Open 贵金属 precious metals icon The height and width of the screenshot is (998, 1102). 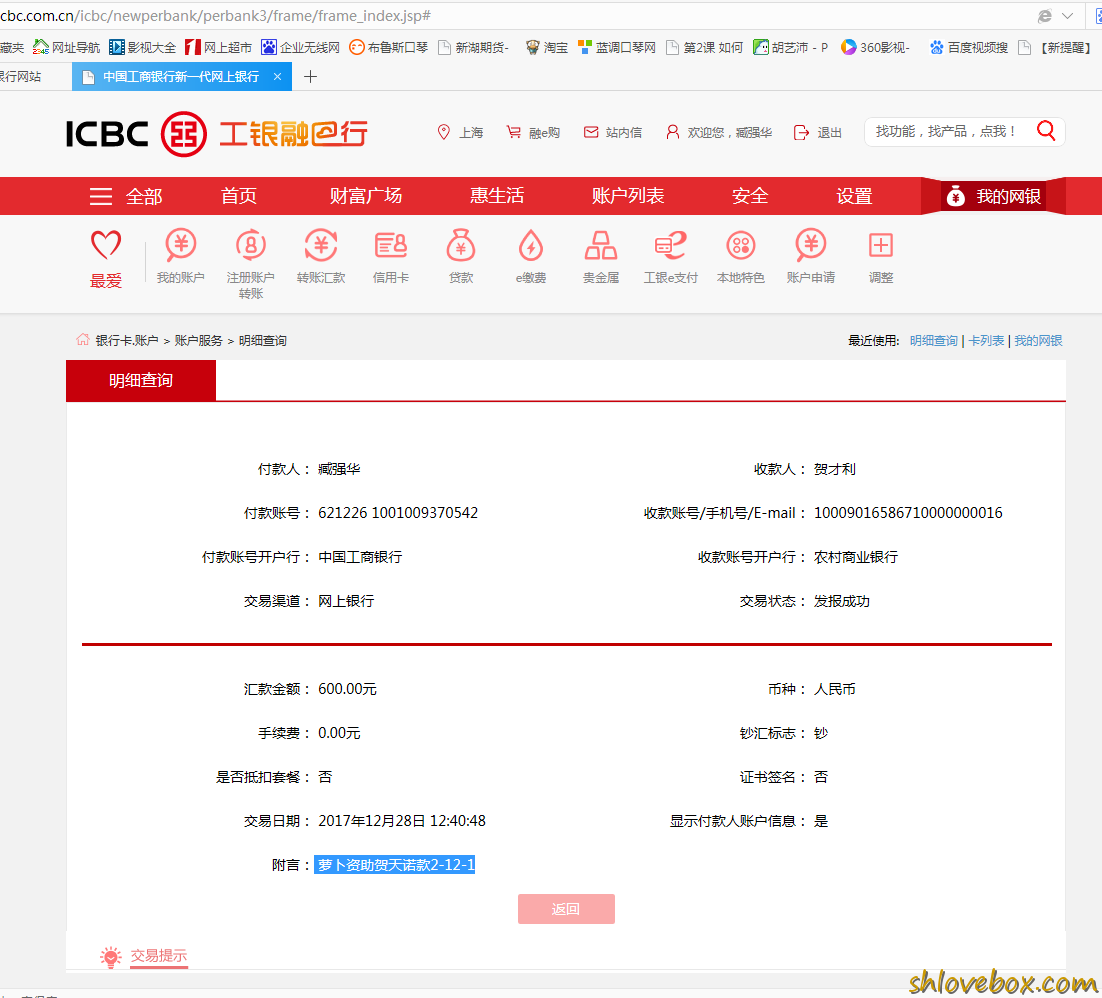601,245
